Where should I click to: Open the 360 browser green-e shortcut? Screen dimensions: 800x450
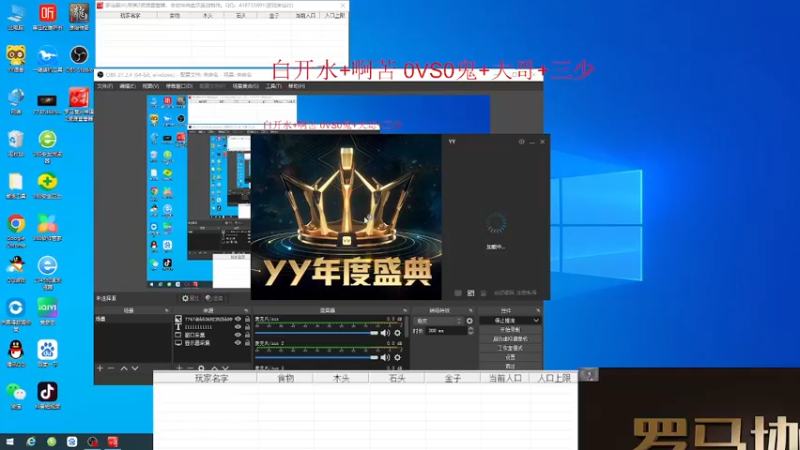(47, 146)
